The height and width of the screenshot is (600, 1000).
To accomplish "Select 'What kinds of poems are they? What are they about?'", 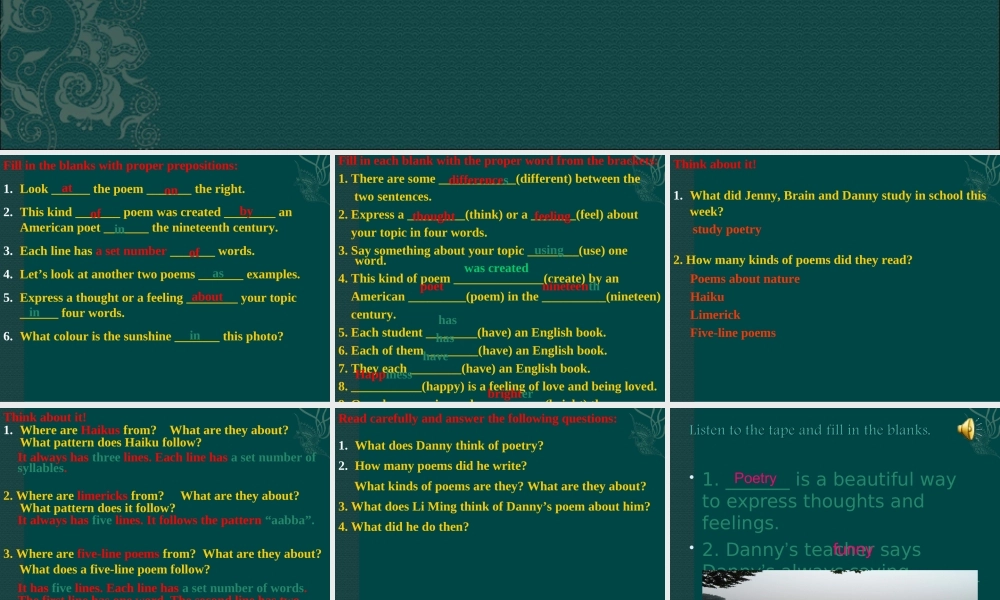I will coord(500,487).
